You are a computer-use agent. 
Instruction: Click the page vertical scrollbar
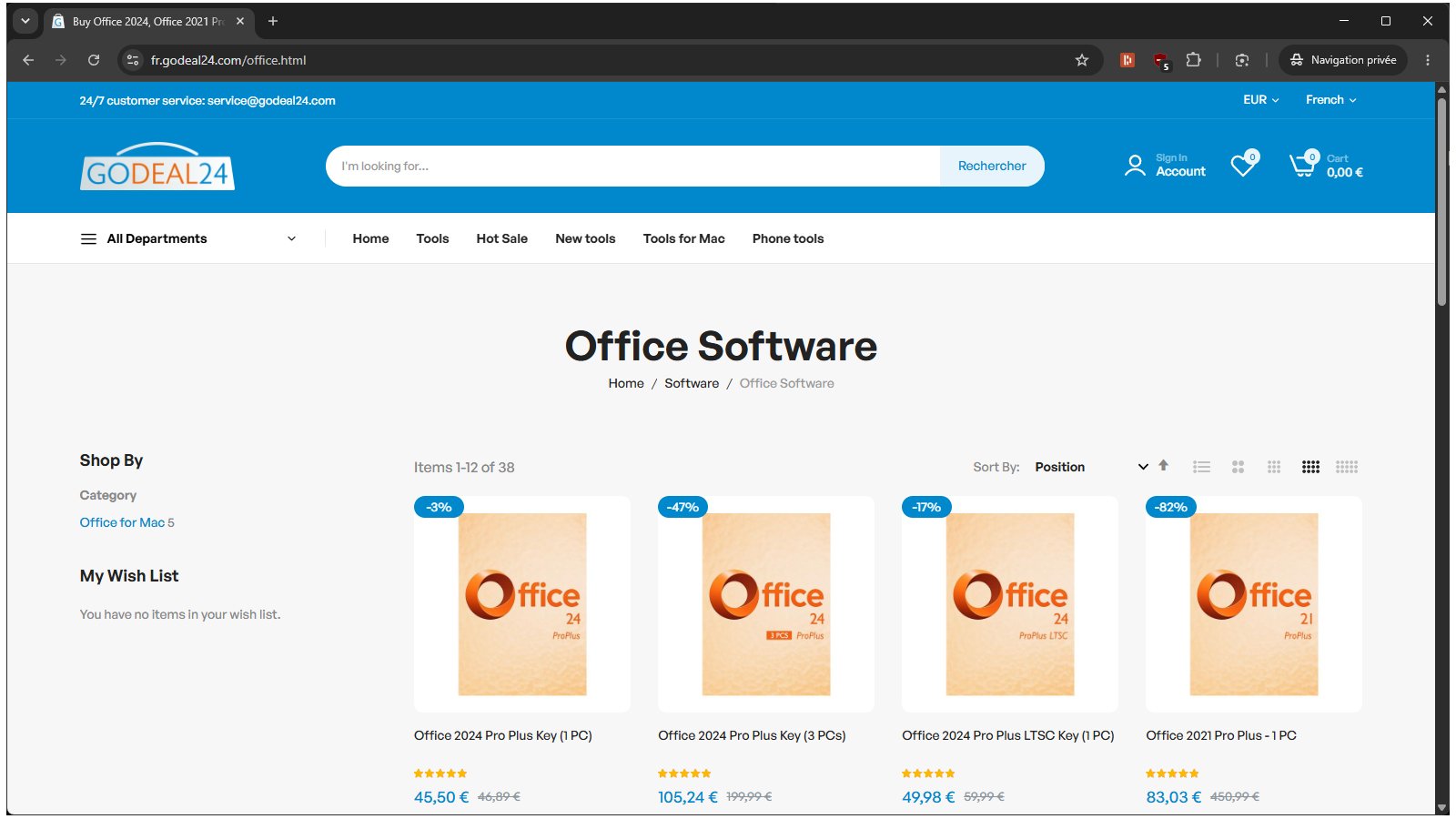pyautogui.click(x=1441, y=202)
